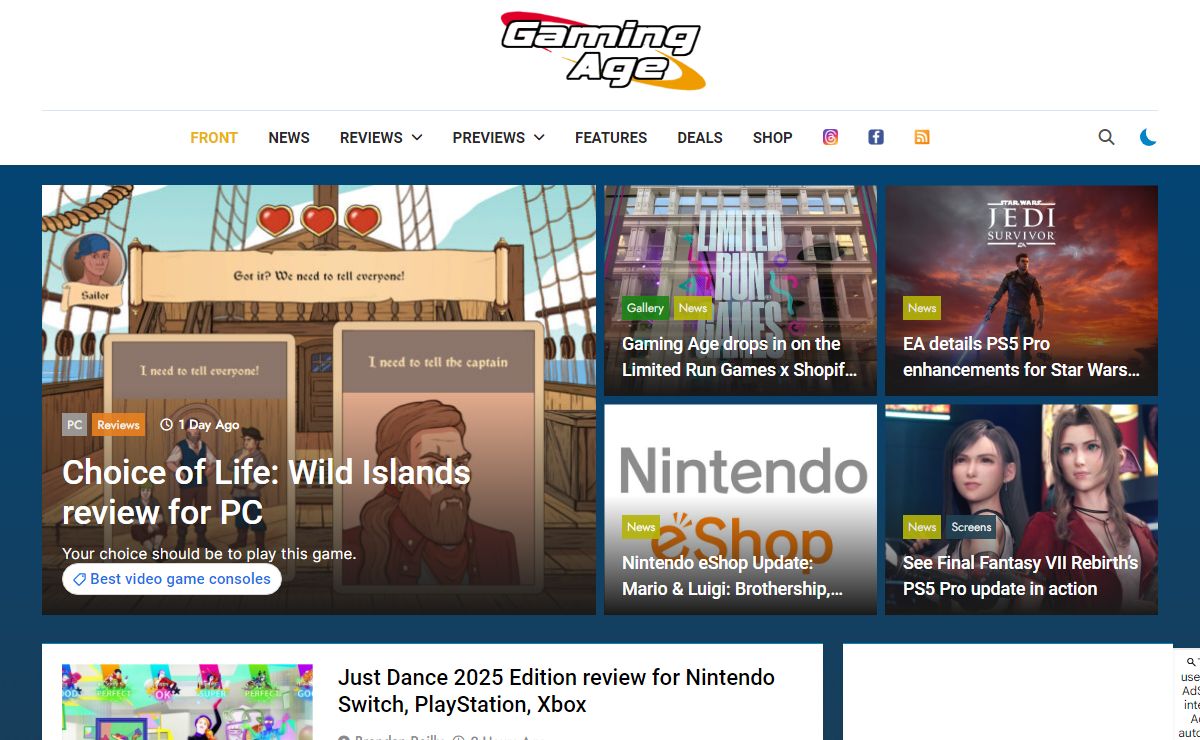Click the Just Dance 2025 thumbnail image

coord(187,702)
